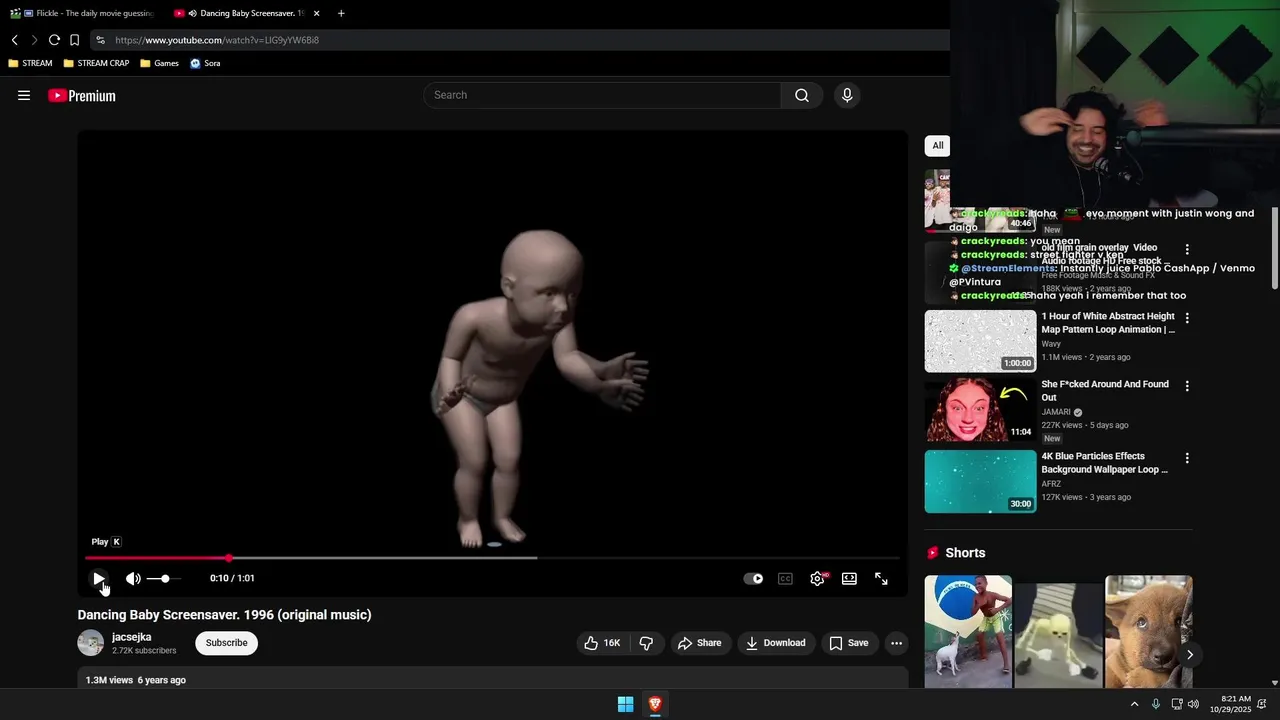
Task: View site information icon in address bar
Action: point(100,40)
